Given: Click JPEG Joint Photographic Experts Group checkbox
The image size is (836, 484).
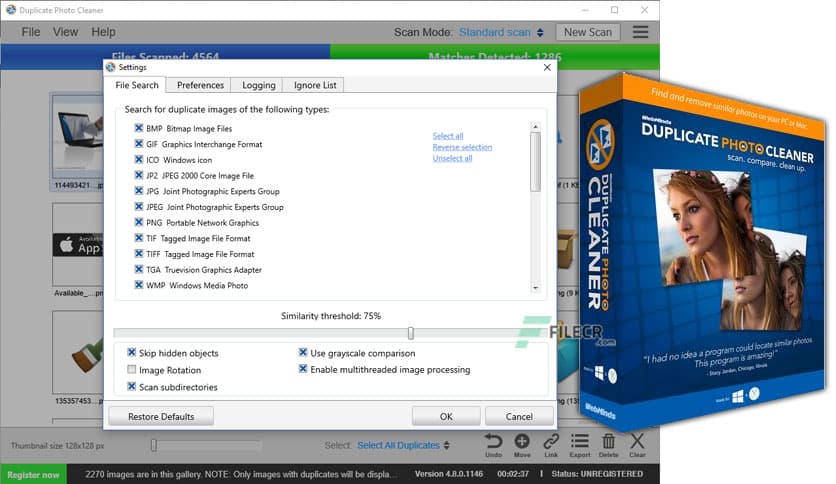Looking at the screenshot, I should click(139, 206).
